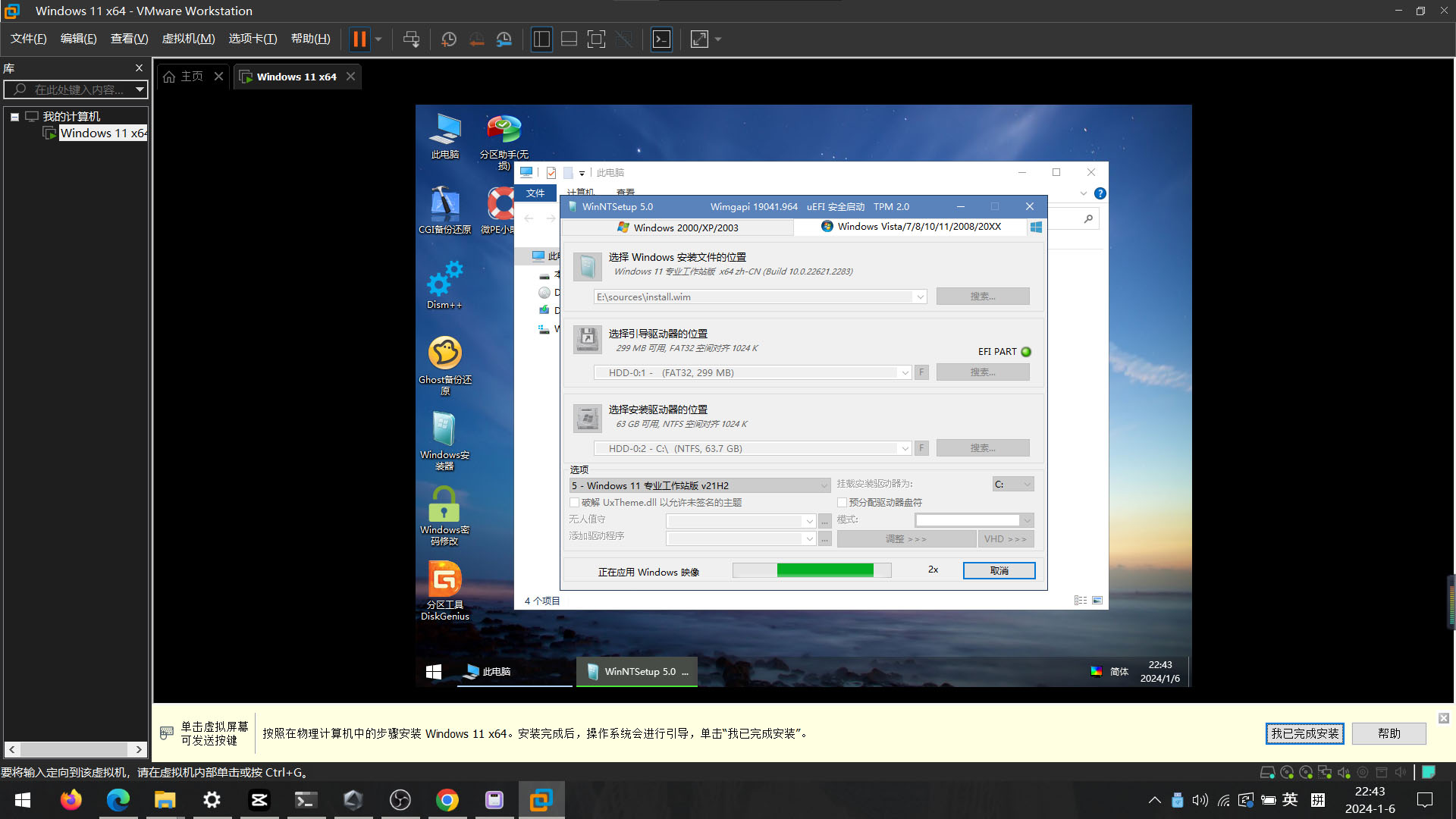The image size is (1456, 819).
Task: Open Microsoft Edge from the host taskbar
Action: [118, 800]
